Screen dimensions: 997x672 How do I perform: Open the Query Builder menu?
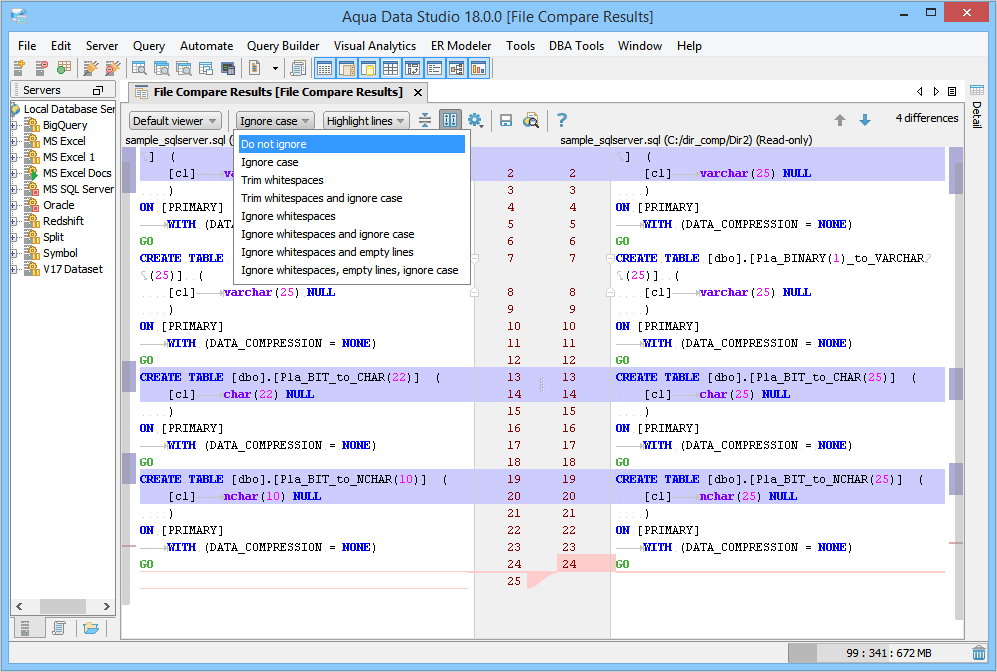pyautogui.click(x=283, y=46)
